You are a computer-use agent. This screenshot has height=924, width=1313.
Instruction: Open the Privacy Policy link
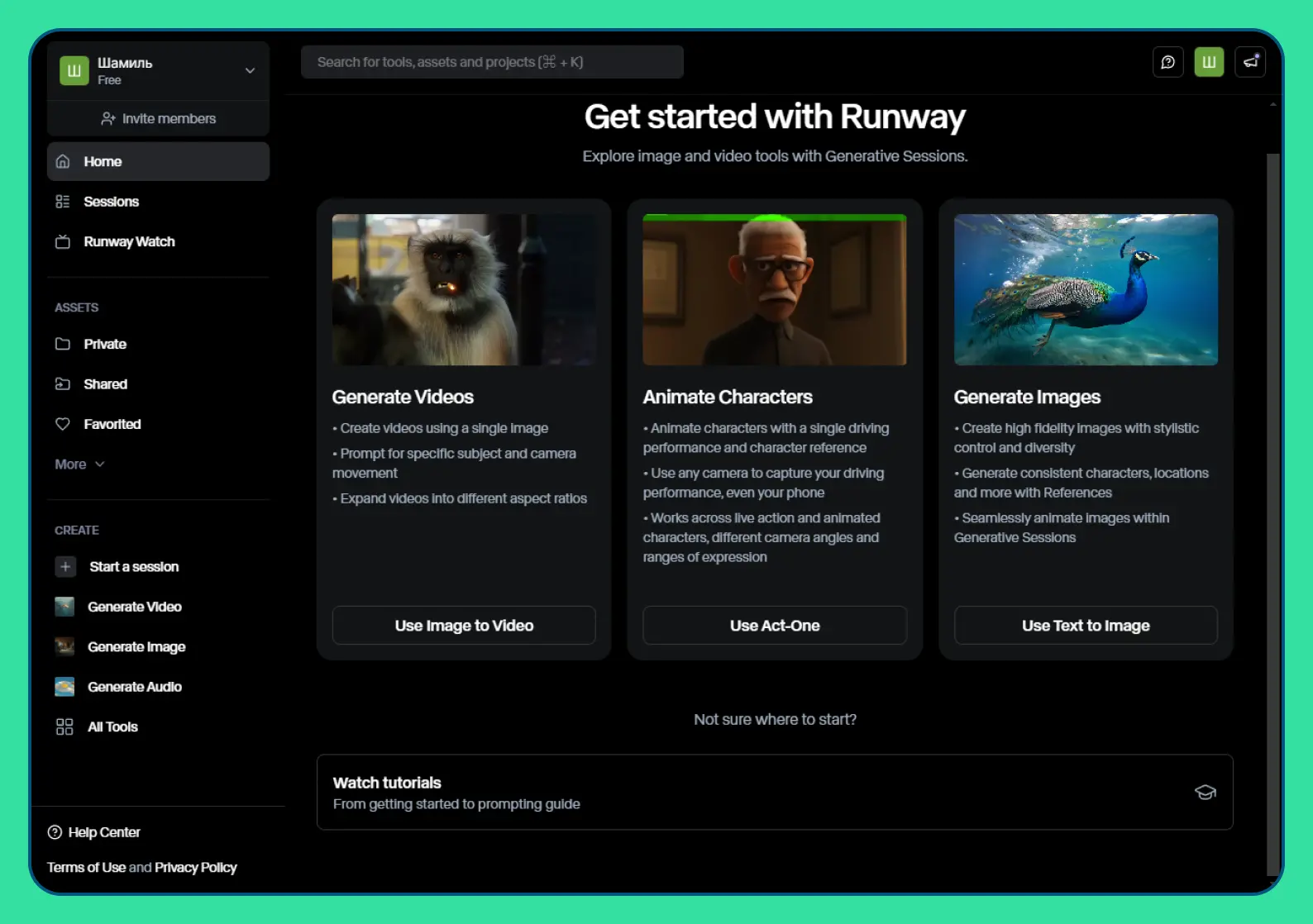pyautogui.click(x=195, y=868)
